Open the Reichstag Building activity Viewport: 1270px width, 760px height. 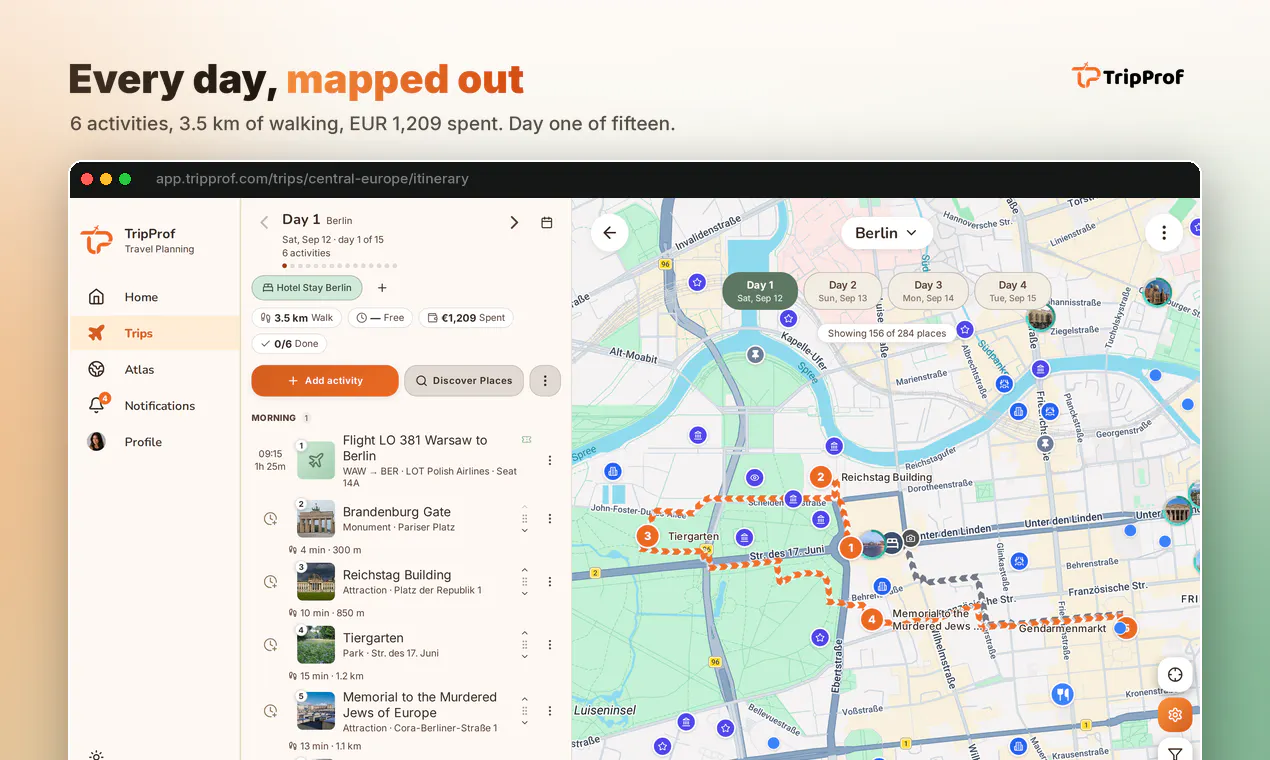tap(396, 575)
